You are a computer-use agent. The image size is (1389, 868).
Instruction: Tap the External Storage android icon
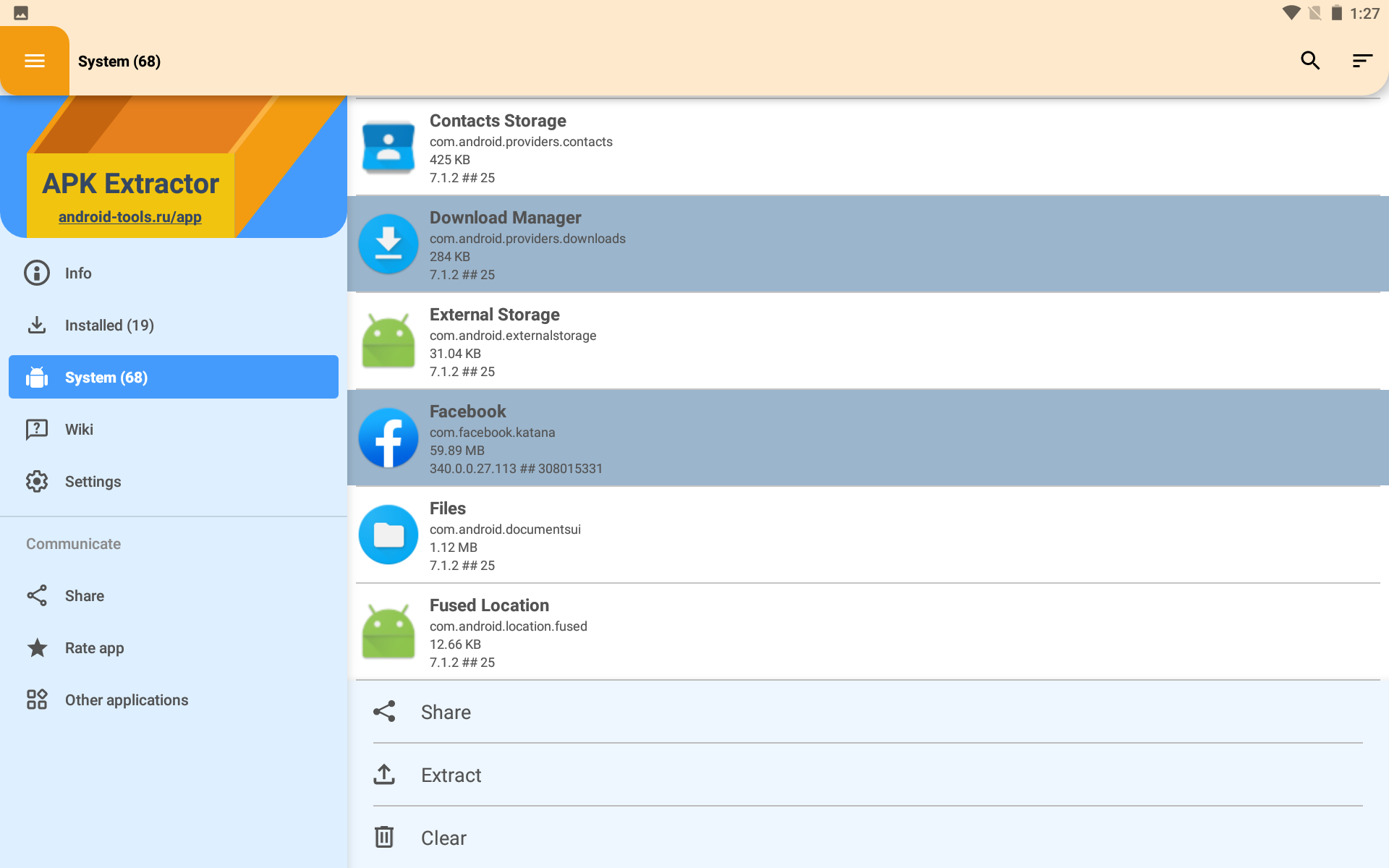pos(388,341)
